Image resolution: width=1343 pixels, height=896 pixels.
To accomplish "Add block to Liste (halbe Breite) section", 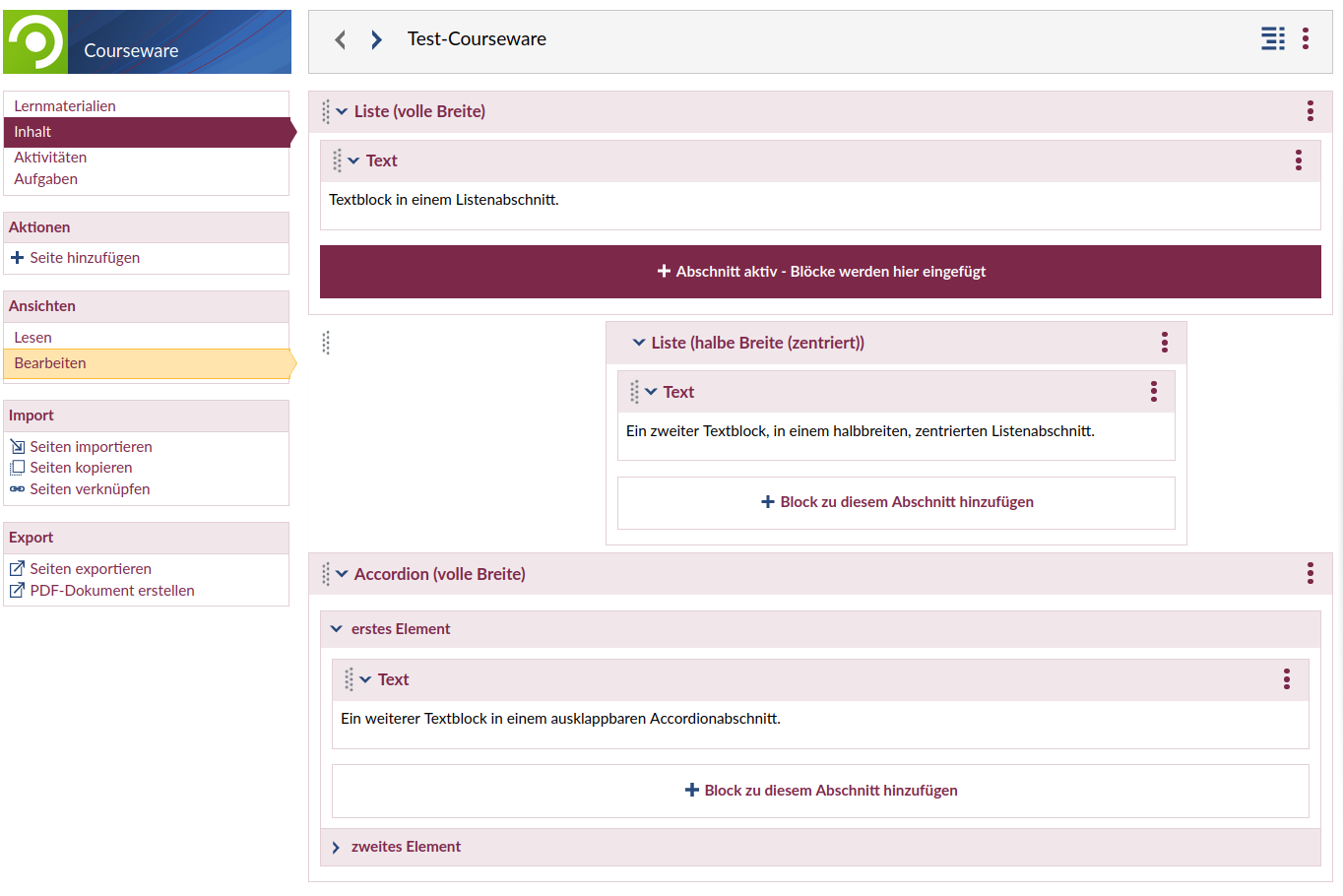I will tap(896, 502).
